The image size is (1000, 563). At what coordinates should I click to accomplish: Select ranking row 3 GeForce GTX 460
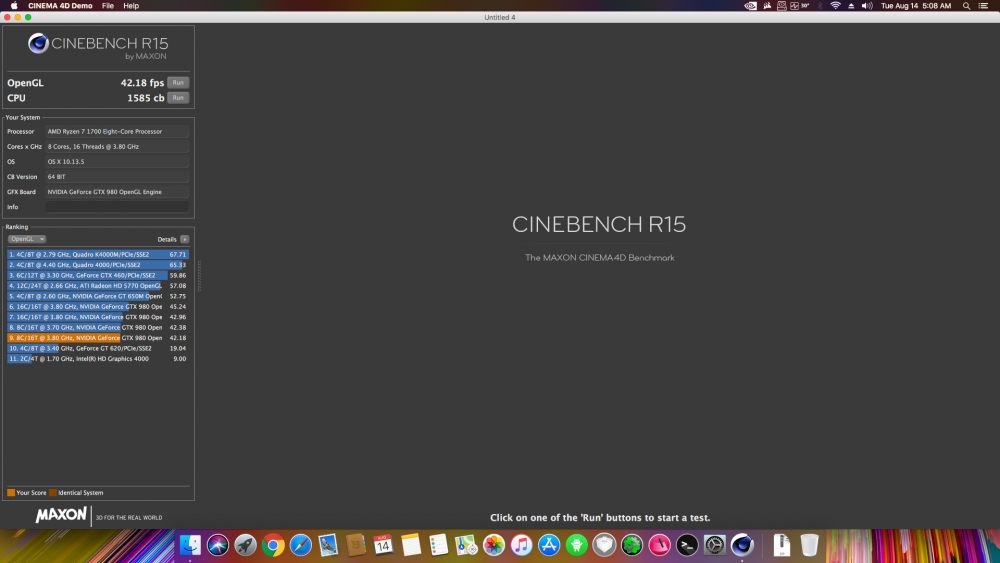point(98,275)
